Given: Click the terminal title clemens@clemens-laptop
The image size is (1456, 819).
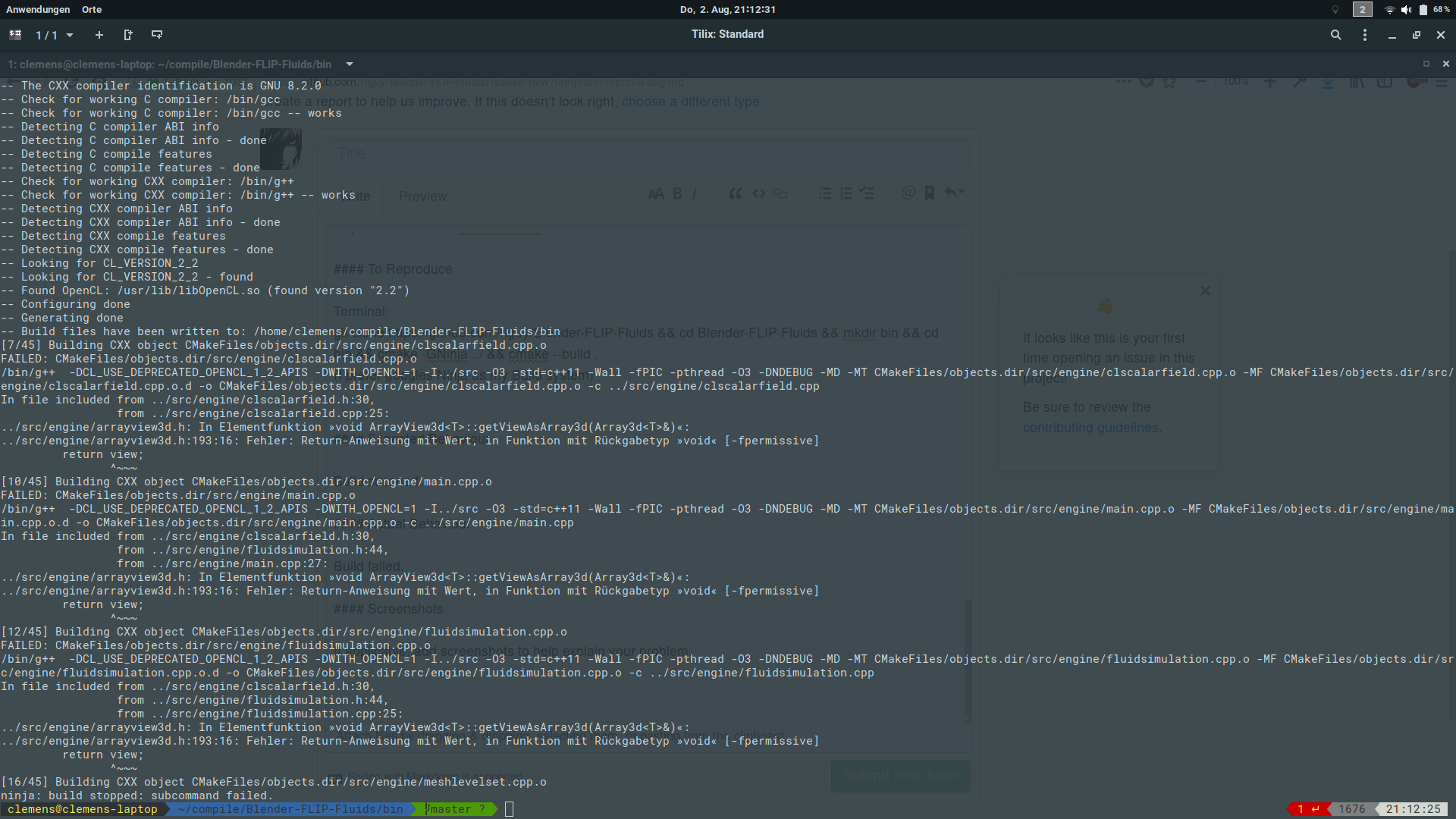Looking at the screenshot, I should [x=170, y=64].
